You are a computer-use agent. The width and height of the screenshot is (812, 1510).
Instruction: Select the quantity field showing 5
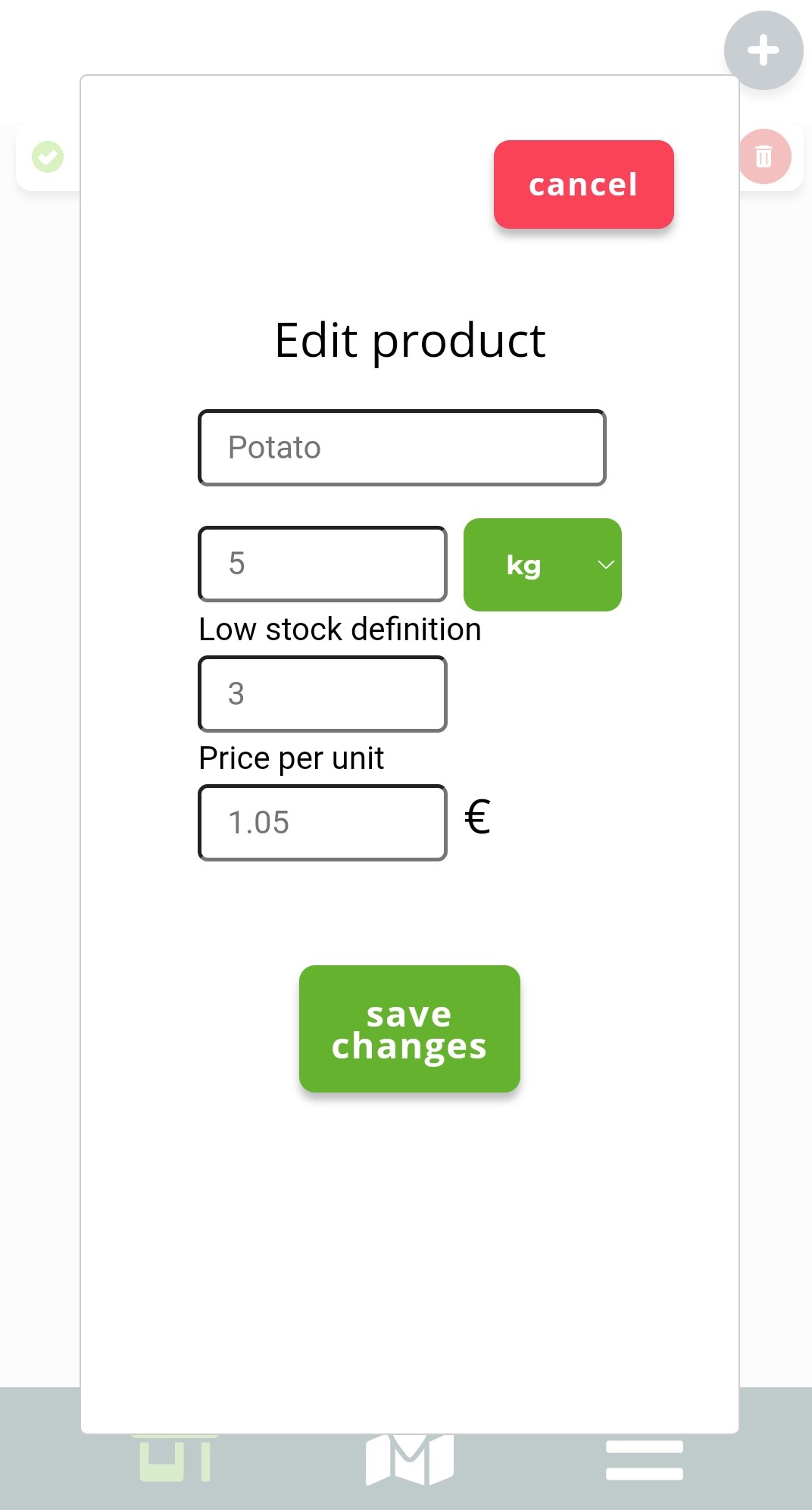pyautogui.click(x=321, y=564)
